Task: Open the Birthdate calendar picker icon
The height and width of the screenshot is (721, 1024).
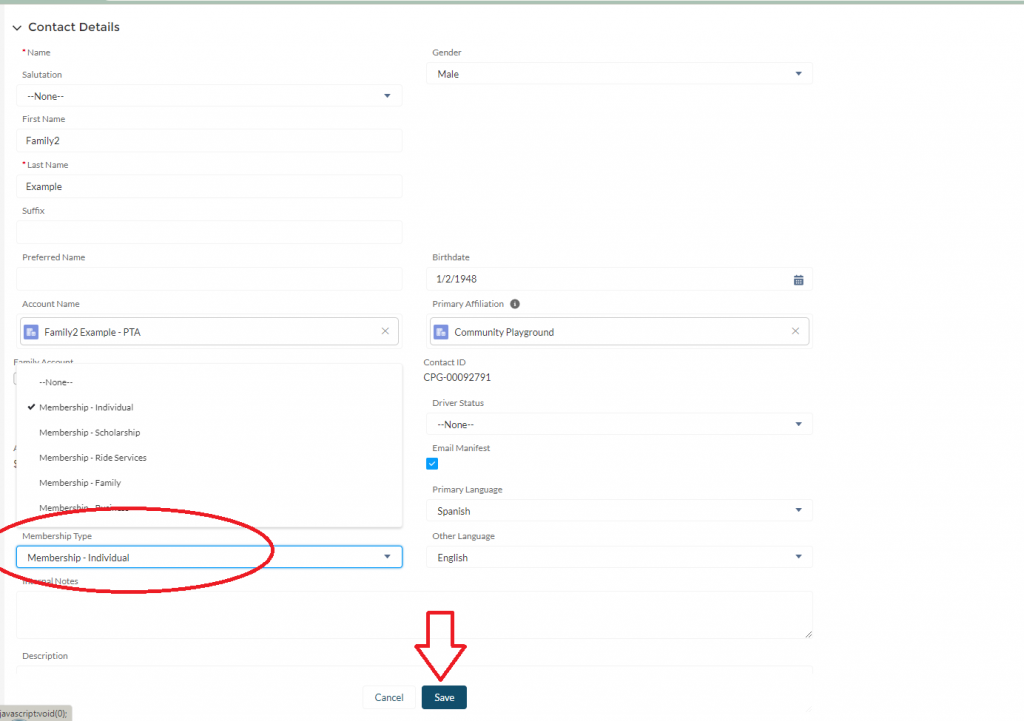Action: [798, 280]
